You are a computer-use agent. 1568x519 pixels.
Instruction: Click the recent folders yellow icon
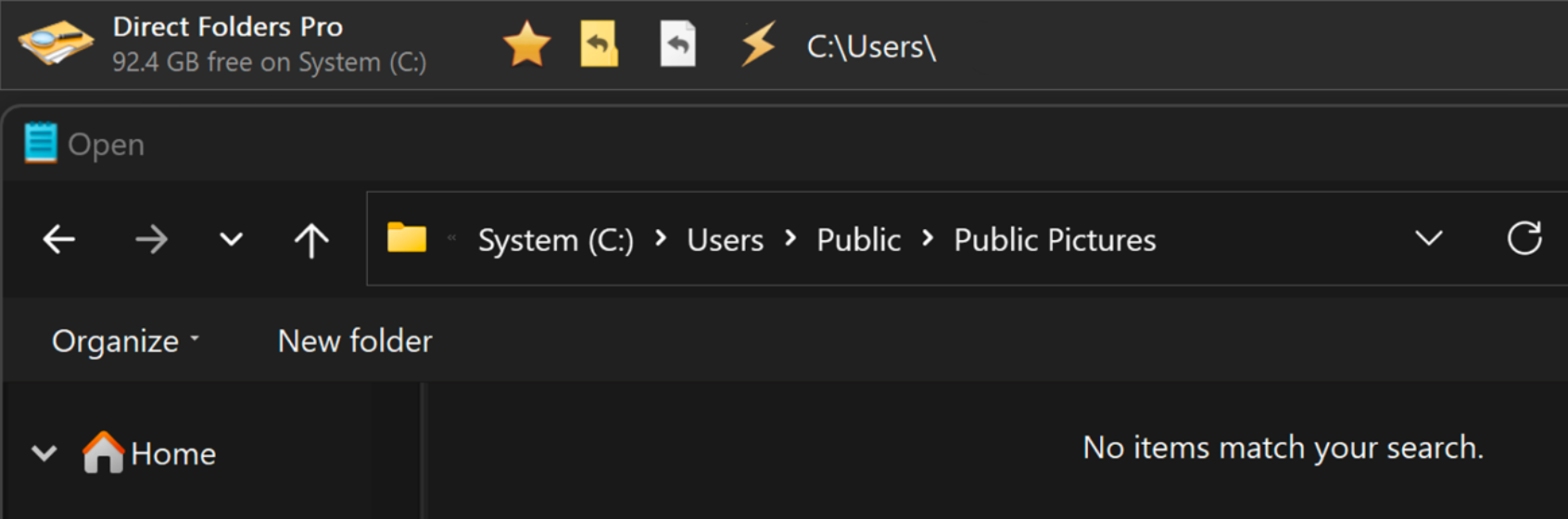pyautogui.click(x=599, y=44)
